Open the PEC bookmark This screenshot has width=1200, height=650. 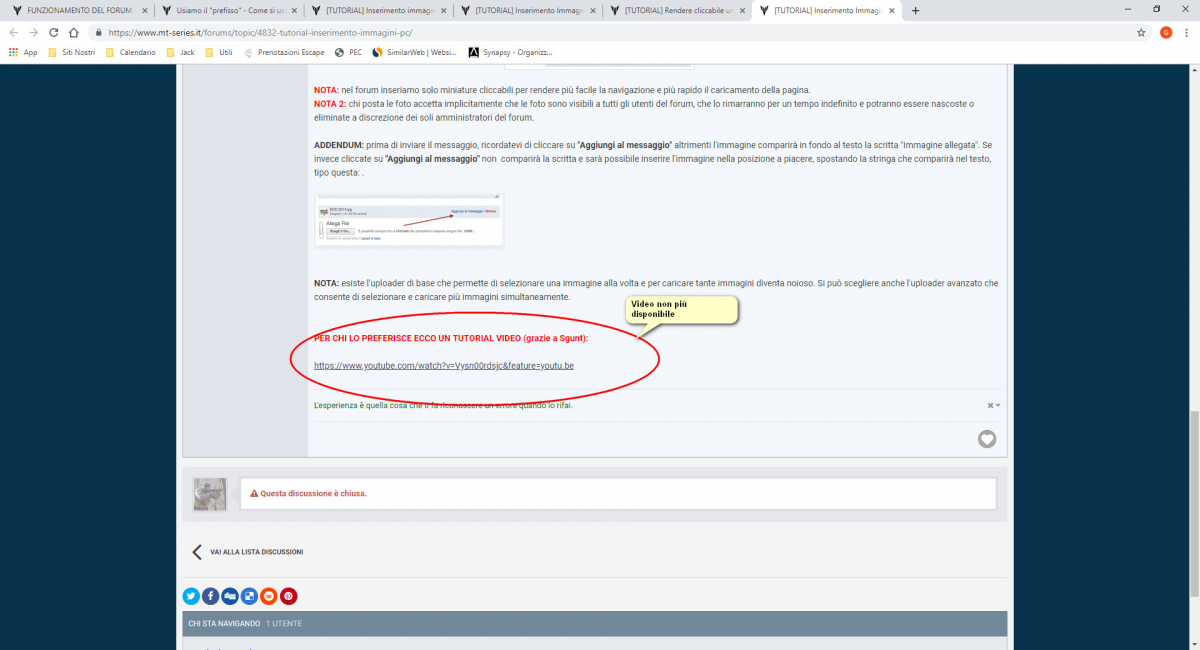[349, 52]
